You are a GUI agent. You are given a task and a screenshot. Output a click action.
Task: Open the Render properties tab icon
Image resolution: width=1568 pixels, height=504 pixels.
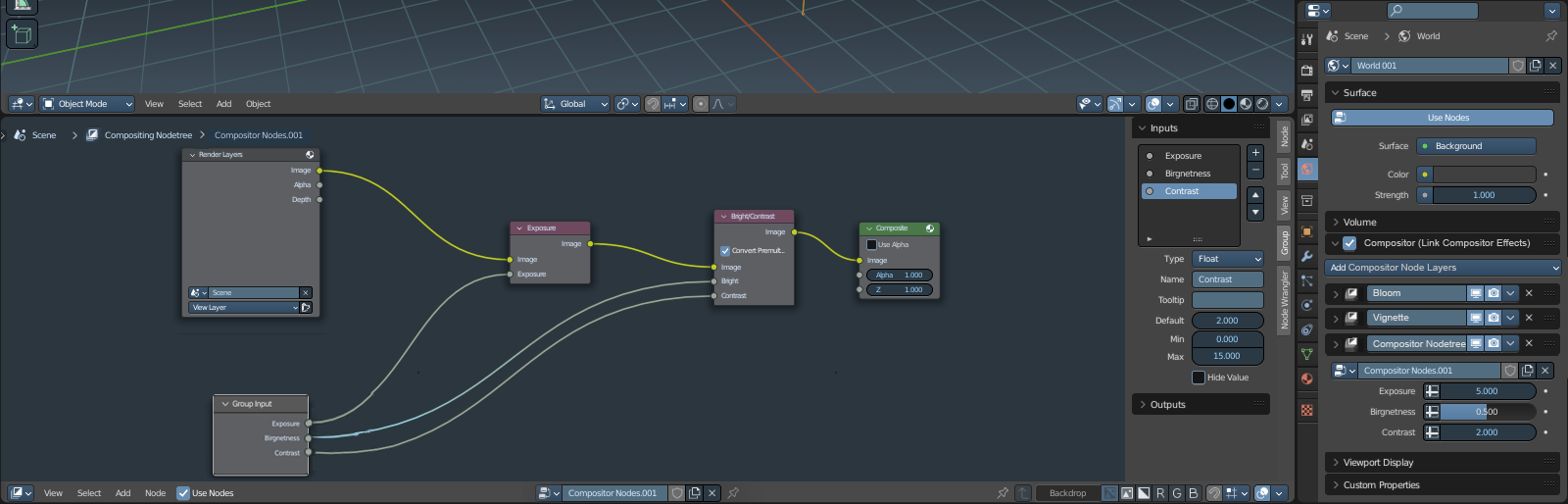[1306, 71]
